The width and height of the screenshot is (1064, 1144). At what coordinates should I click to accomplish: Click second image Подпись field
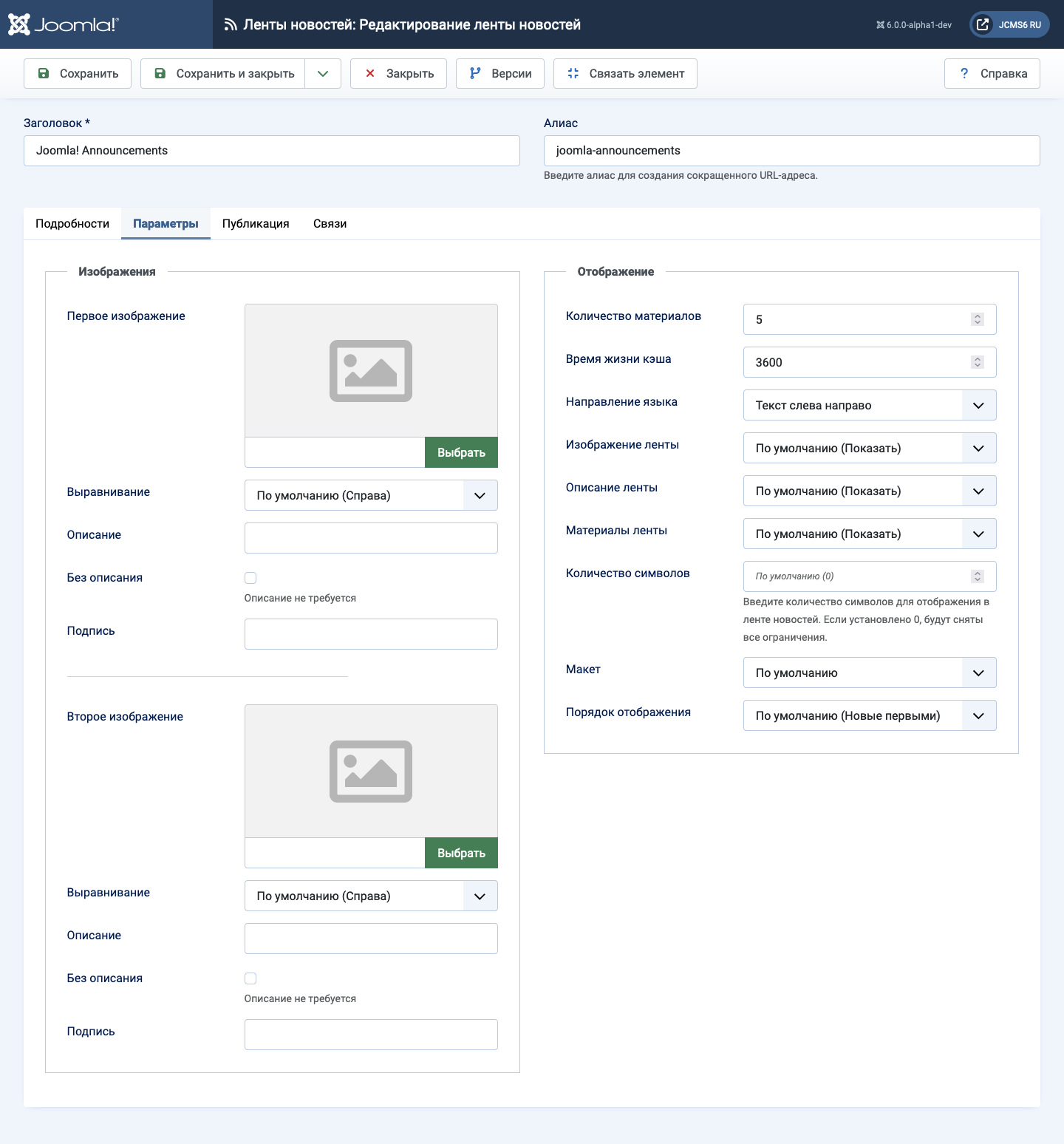click(x=371, y=1035)
